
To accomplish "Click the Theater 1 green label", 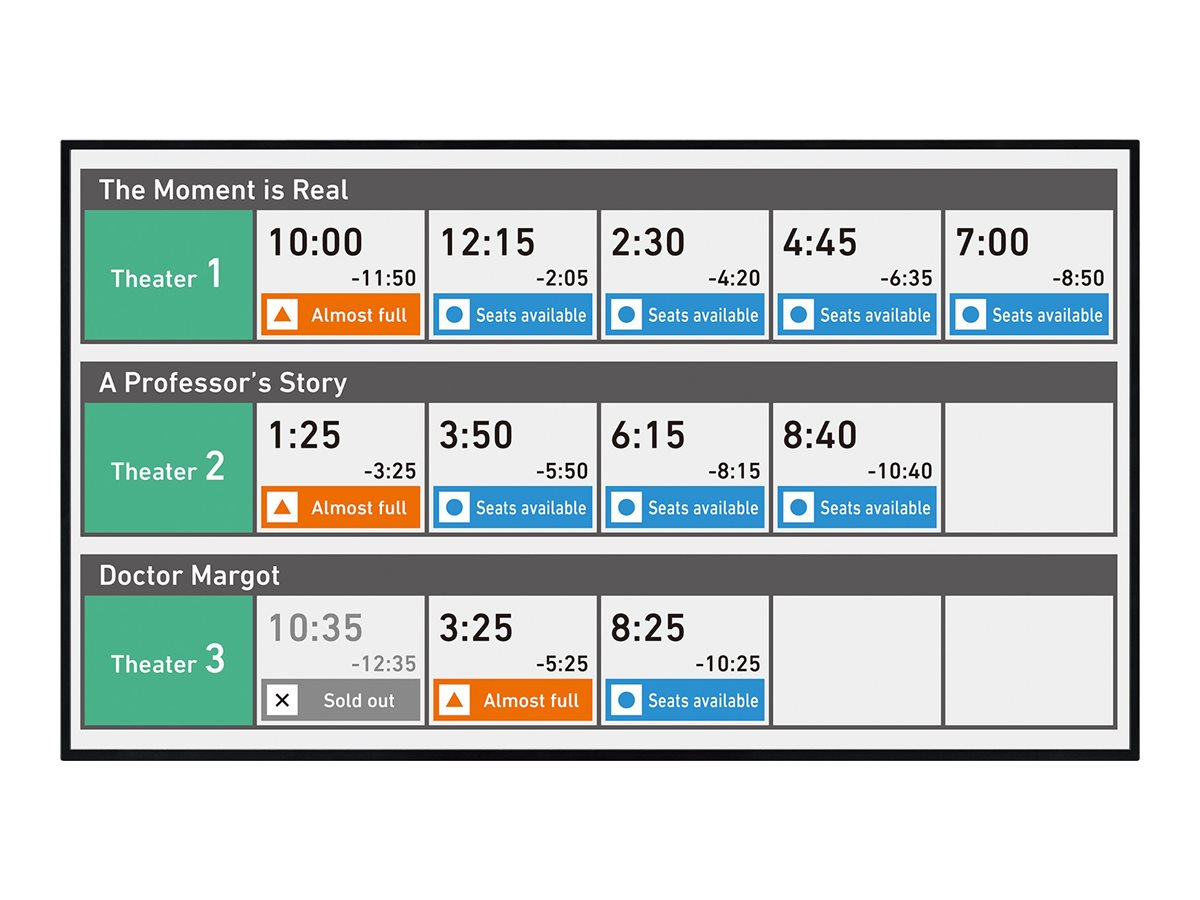I will (169, 275).
